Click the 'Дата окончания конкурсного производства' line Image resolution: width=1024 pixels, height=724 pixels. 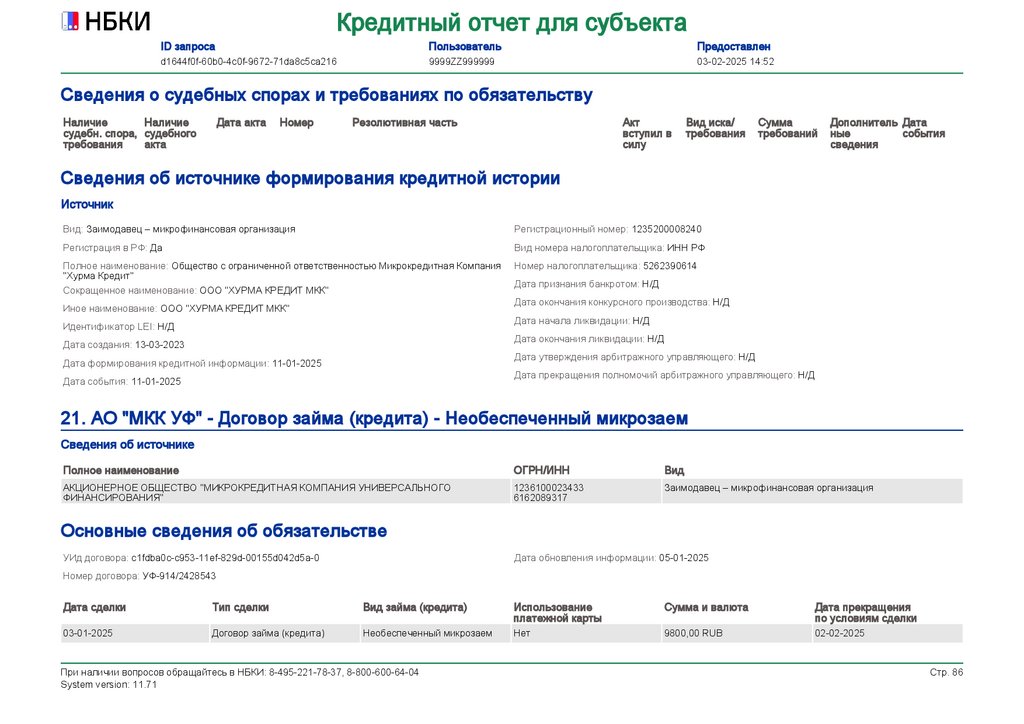pos(622,302)
